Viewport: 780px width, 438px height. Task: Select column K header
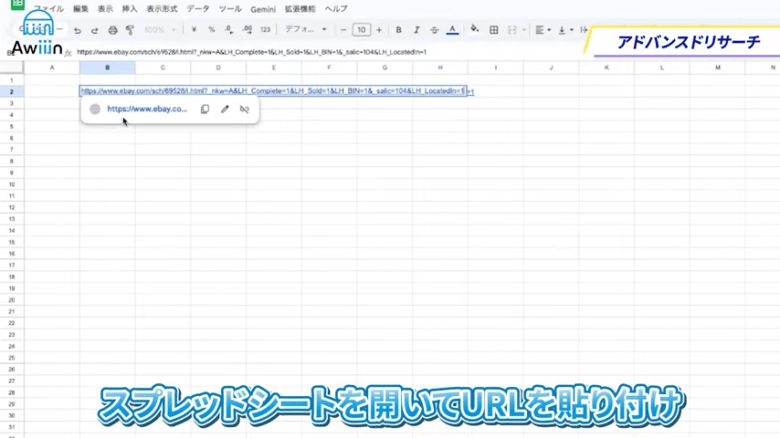click(606, 68)
